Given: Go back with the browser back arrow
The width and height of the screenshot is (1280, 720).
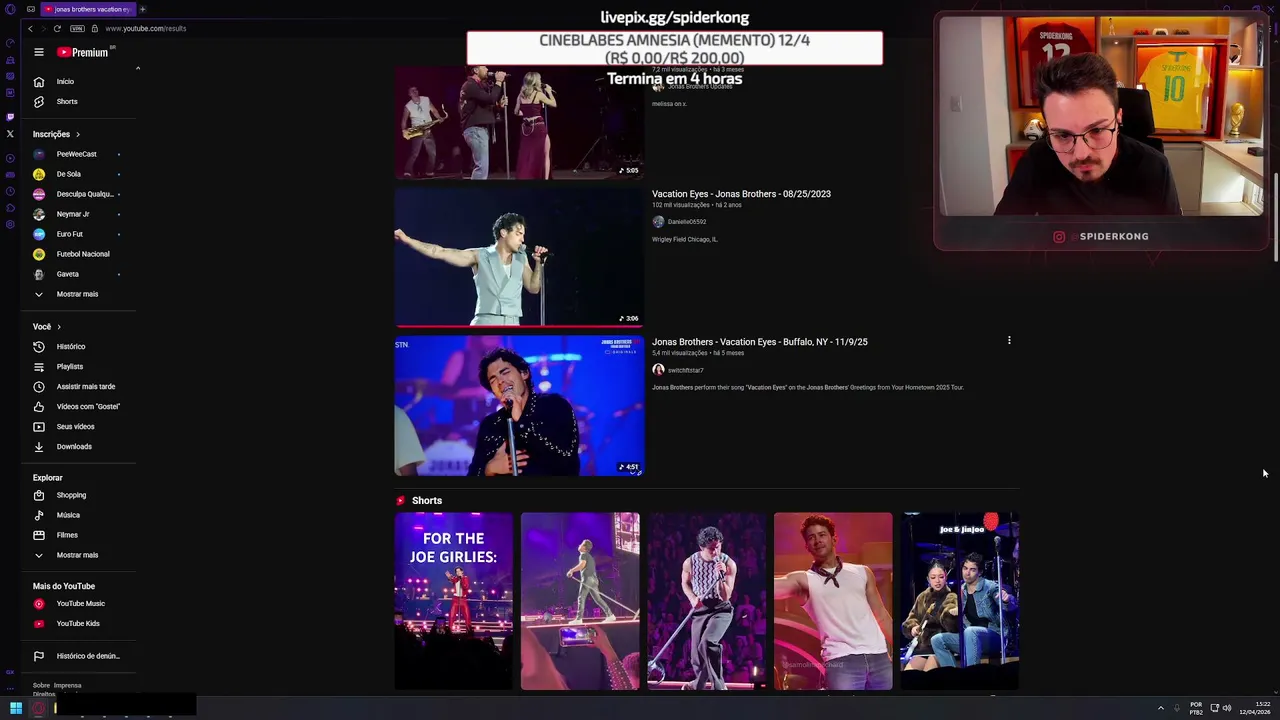Looking at the screenshot, I should click(x=30, y=28).
